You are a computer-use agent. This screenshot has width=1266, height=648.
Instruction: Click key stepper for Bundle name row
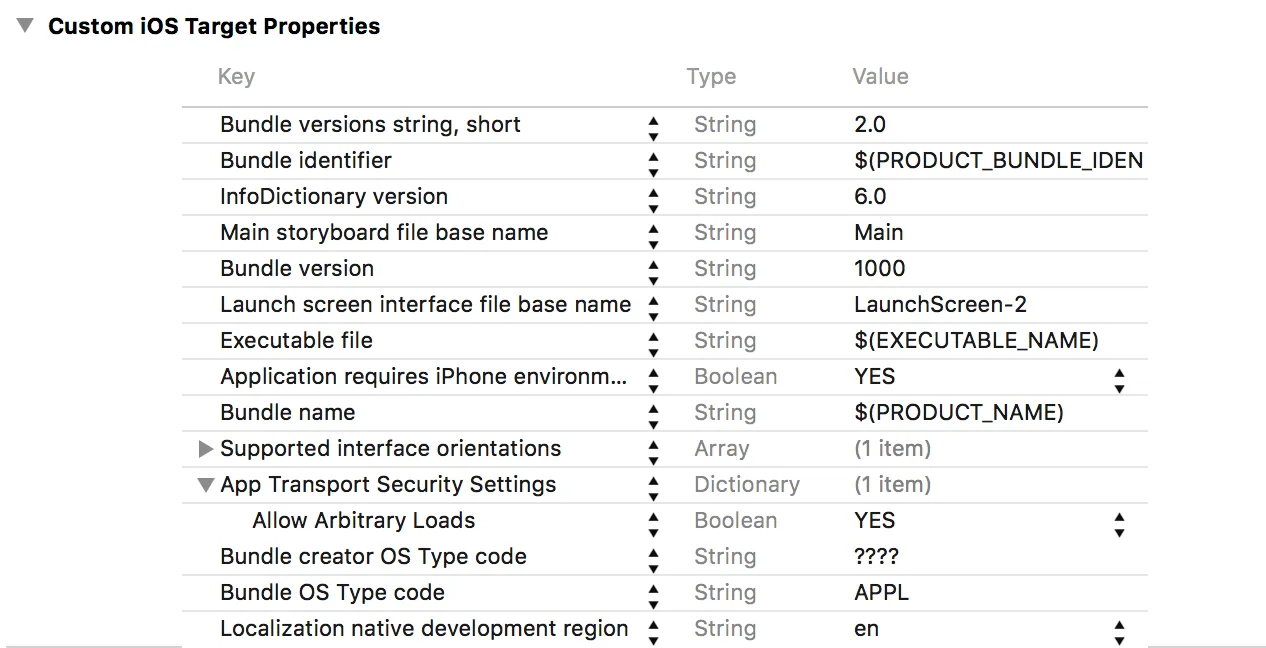(653, 413)
